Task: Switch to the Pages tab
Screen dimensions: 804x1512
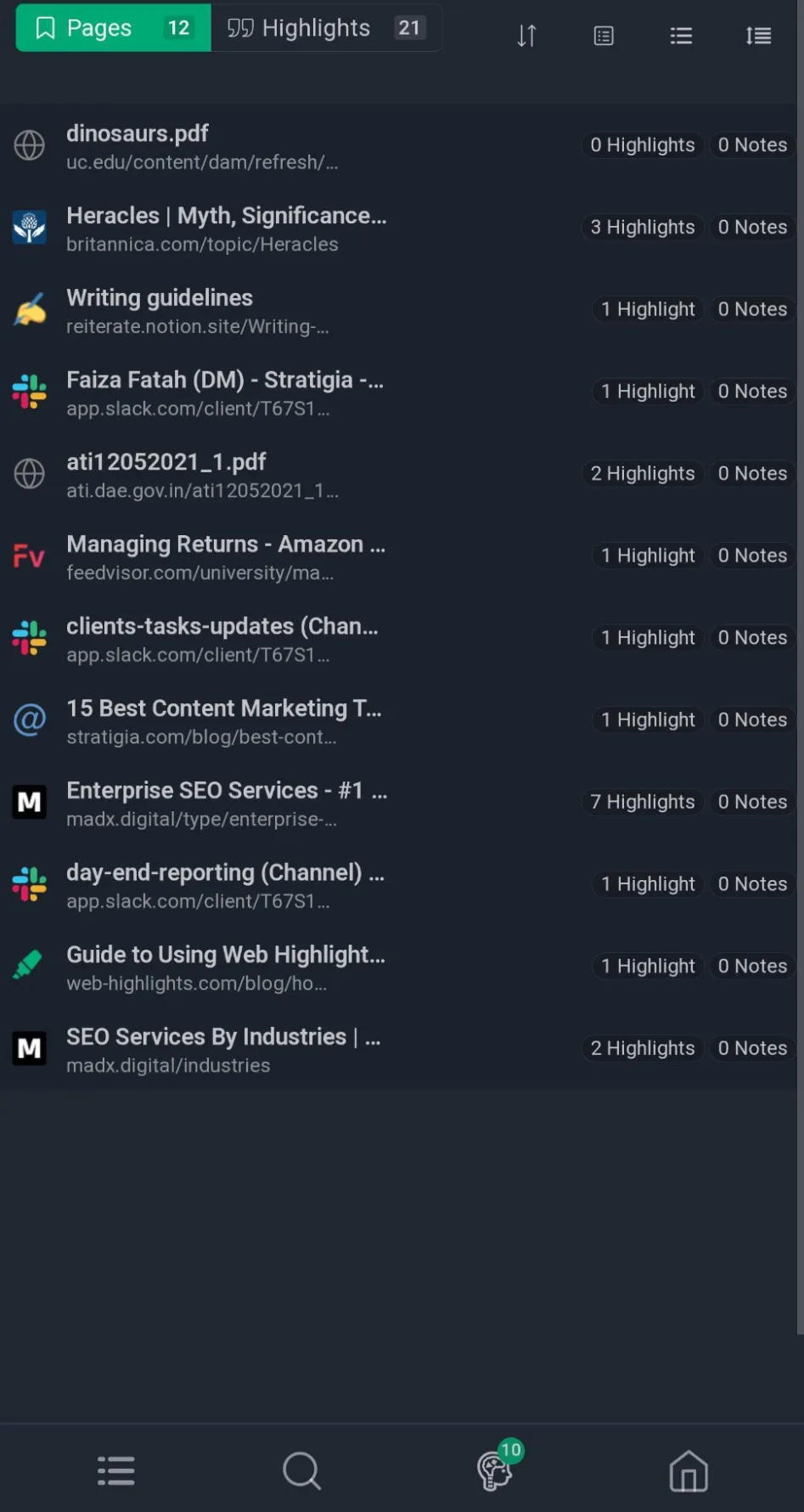Action: pos(113,28)
